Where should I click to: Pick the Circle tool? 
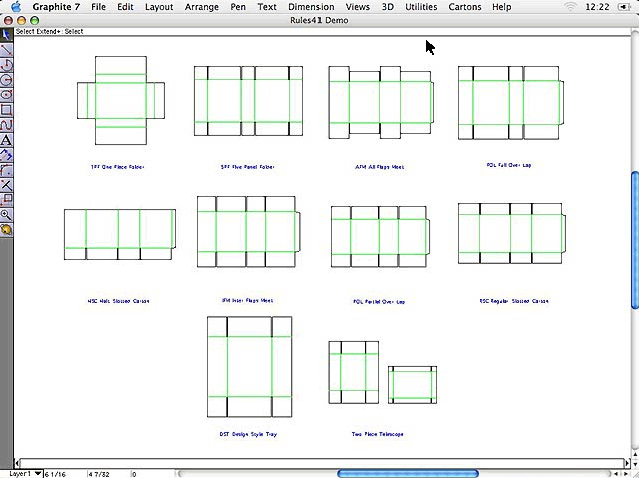(x=6, y=79)
